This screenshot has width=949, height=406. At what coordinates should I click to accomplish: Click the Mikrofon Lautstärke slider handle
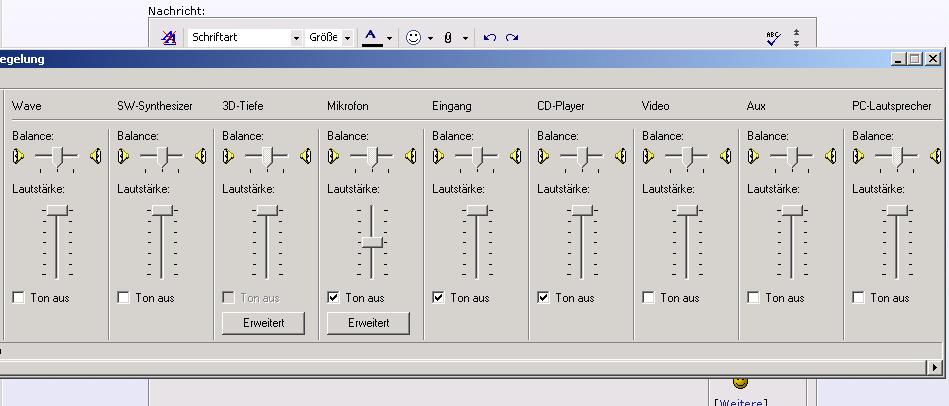[x=372, y=242]
